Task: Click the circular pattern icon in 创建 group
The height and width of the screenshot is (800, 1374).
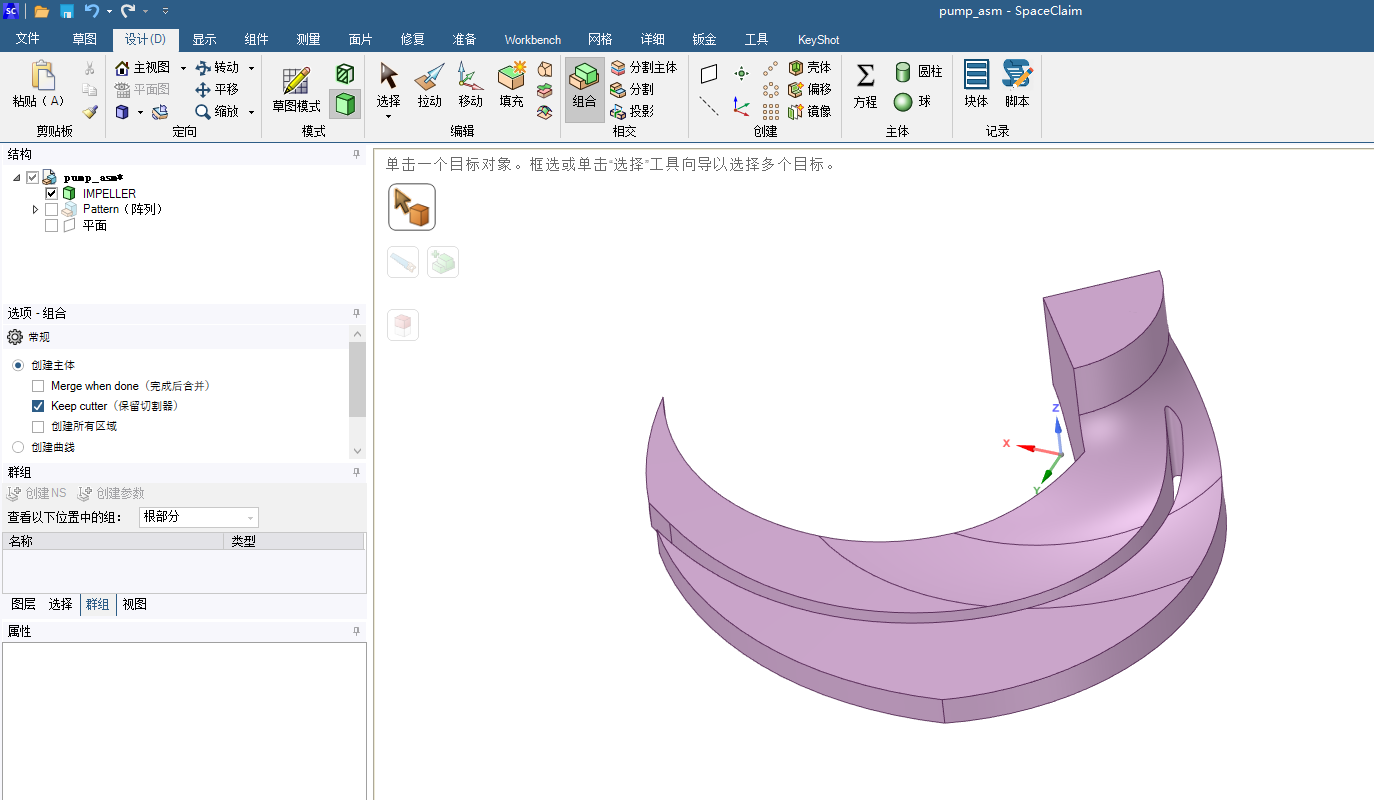Action: (x=771, y=89)
